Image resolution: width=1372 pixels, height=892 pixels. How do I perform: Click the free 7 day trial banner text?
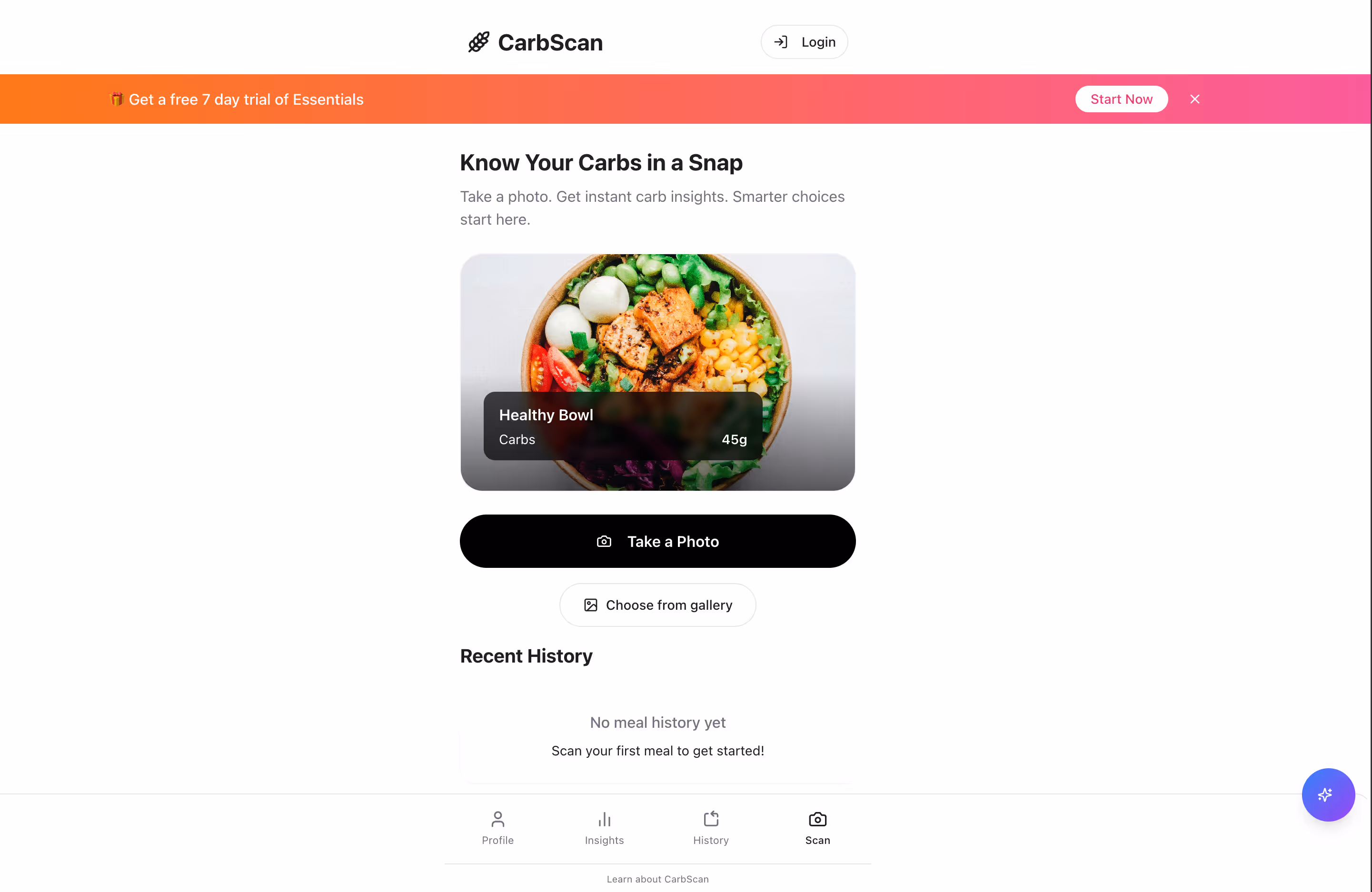[246, 99]
